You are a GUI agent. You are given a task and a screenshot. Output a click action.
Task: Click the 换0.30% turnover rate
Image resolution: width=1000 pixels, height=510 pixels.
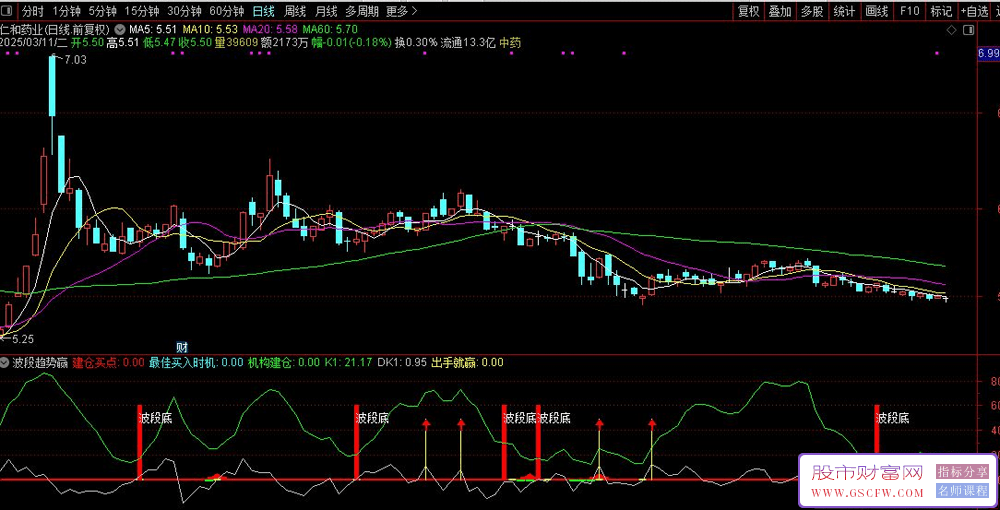pyautogui.click(x=416, y=43)
